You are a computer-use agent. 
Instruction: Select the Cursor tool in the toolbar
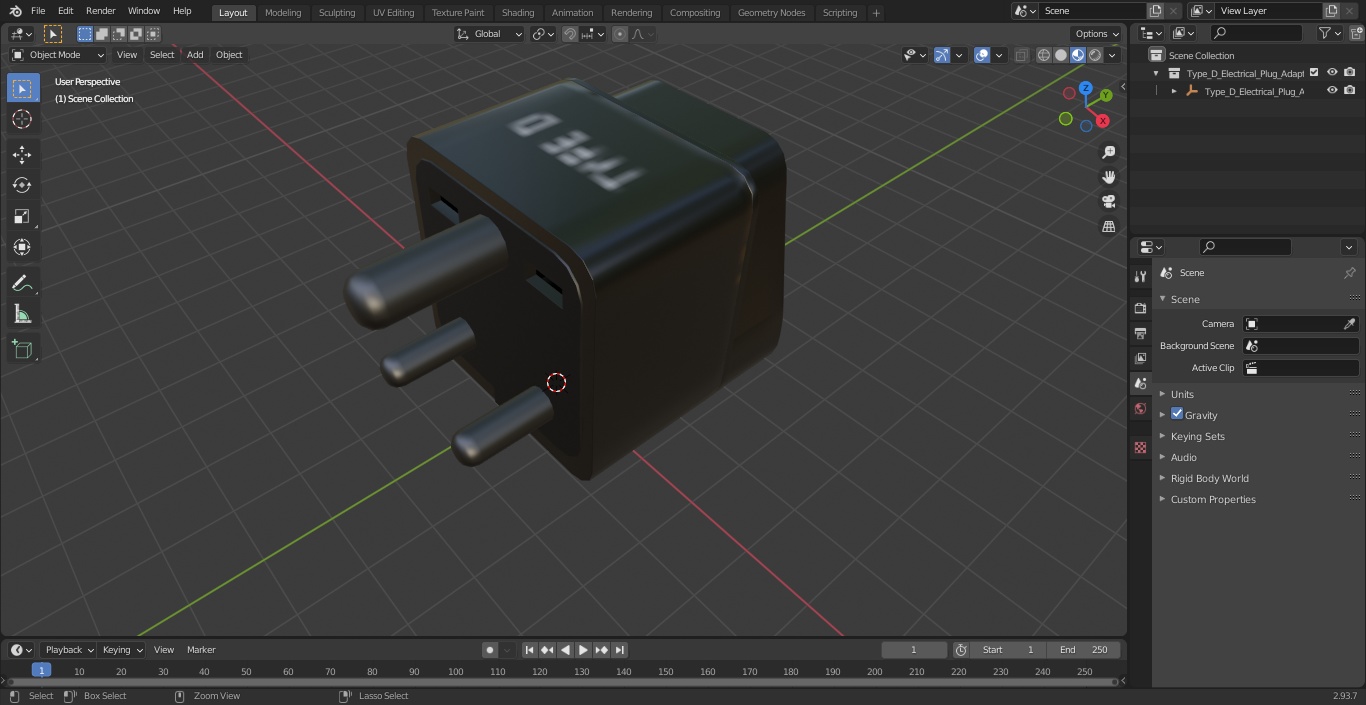[x=22, y=119]
